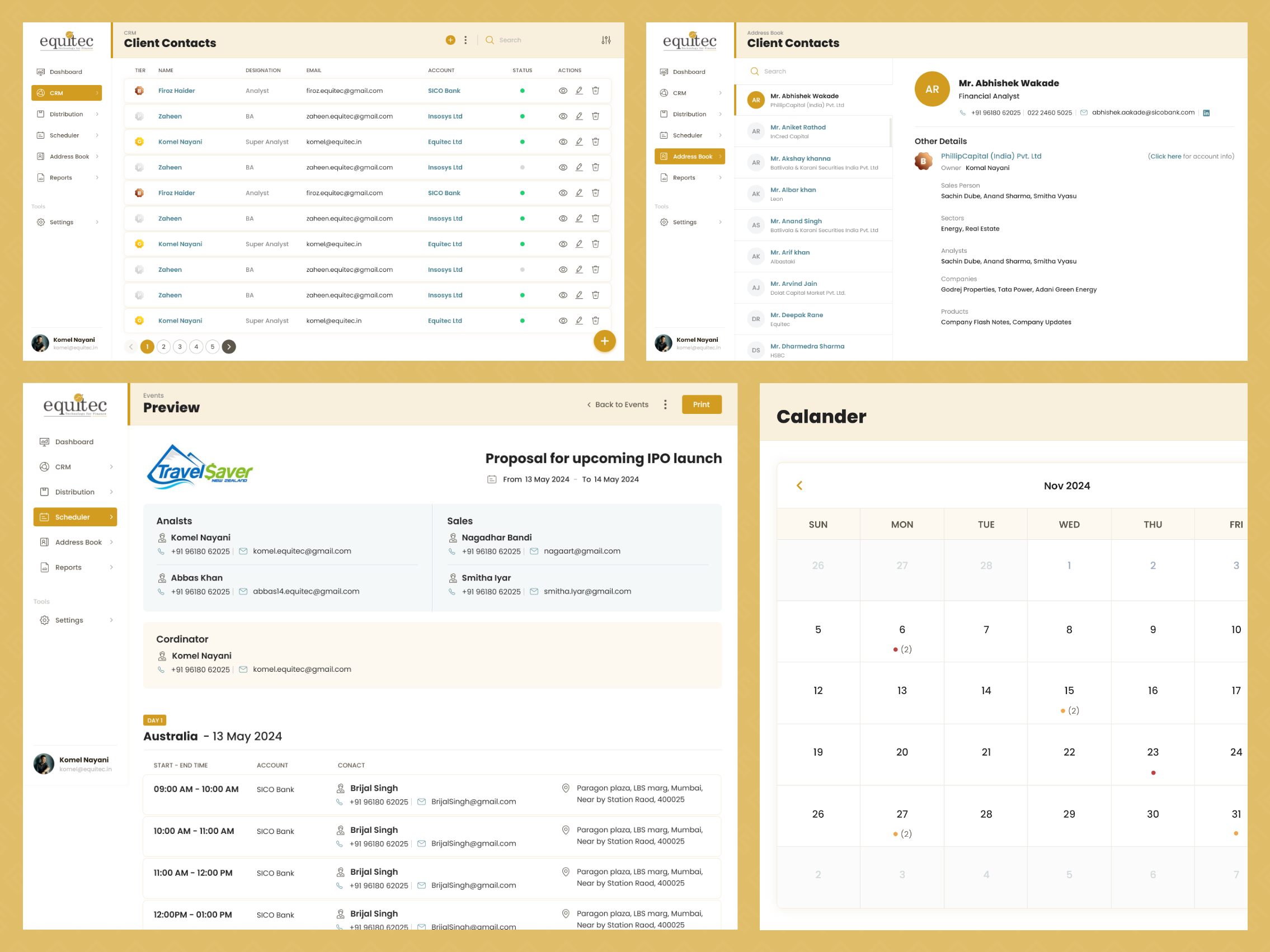Go to page 3 in the CRM pagination

(180, 347)
